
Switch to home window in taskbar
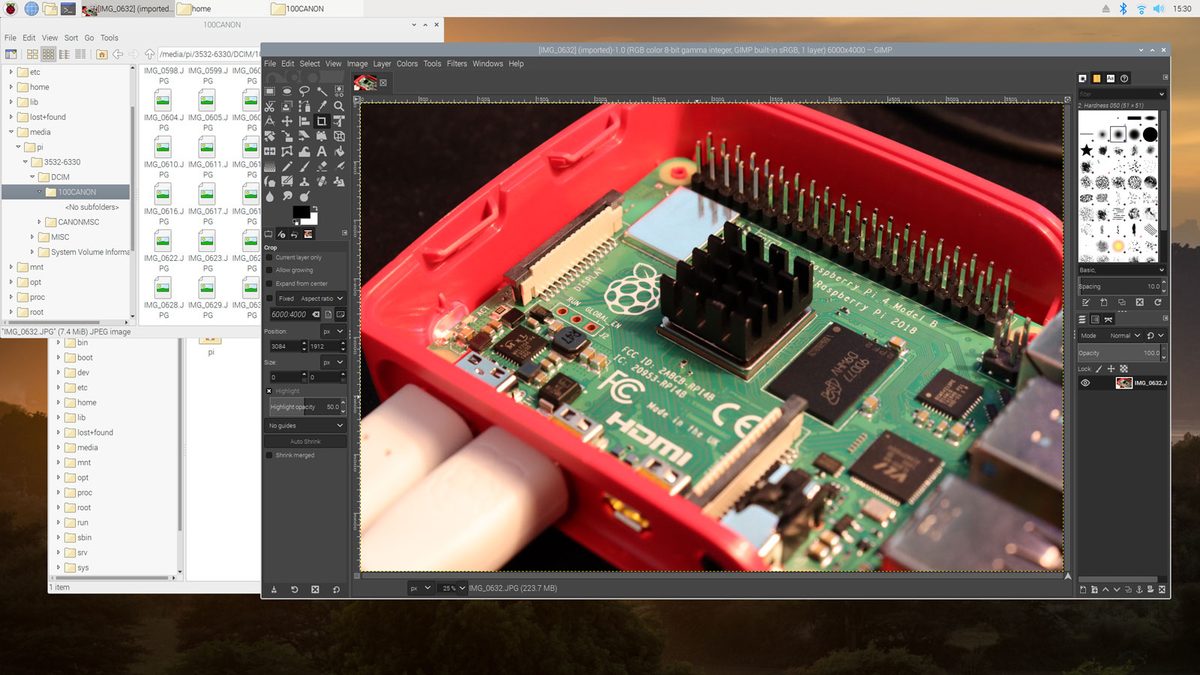point(220,8)
